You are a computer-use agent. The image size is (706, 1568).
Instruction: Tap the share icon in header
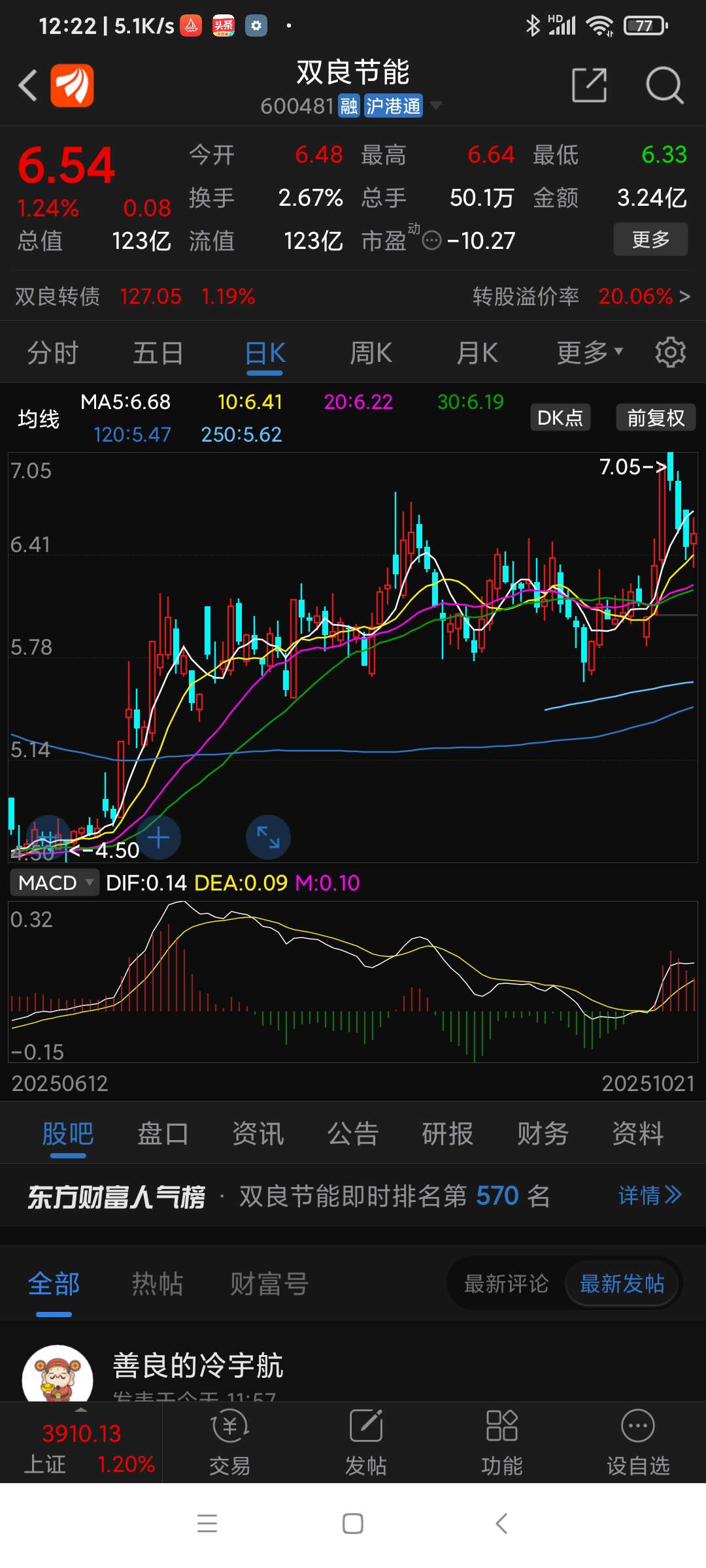(x=590, y=86)
